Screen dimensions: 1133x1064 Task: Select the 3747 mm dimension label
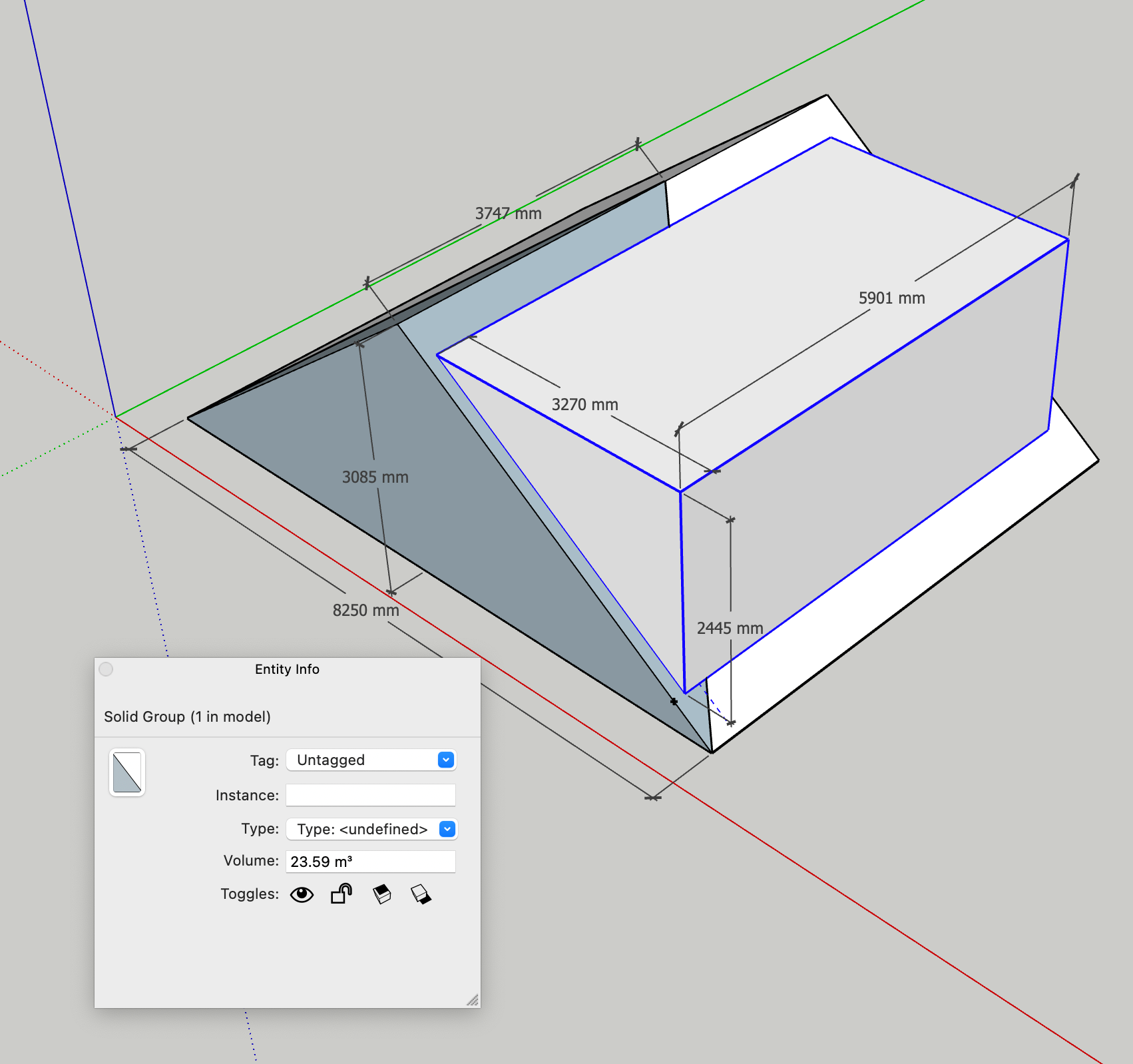pyautogui.click(x=508, y=214)
